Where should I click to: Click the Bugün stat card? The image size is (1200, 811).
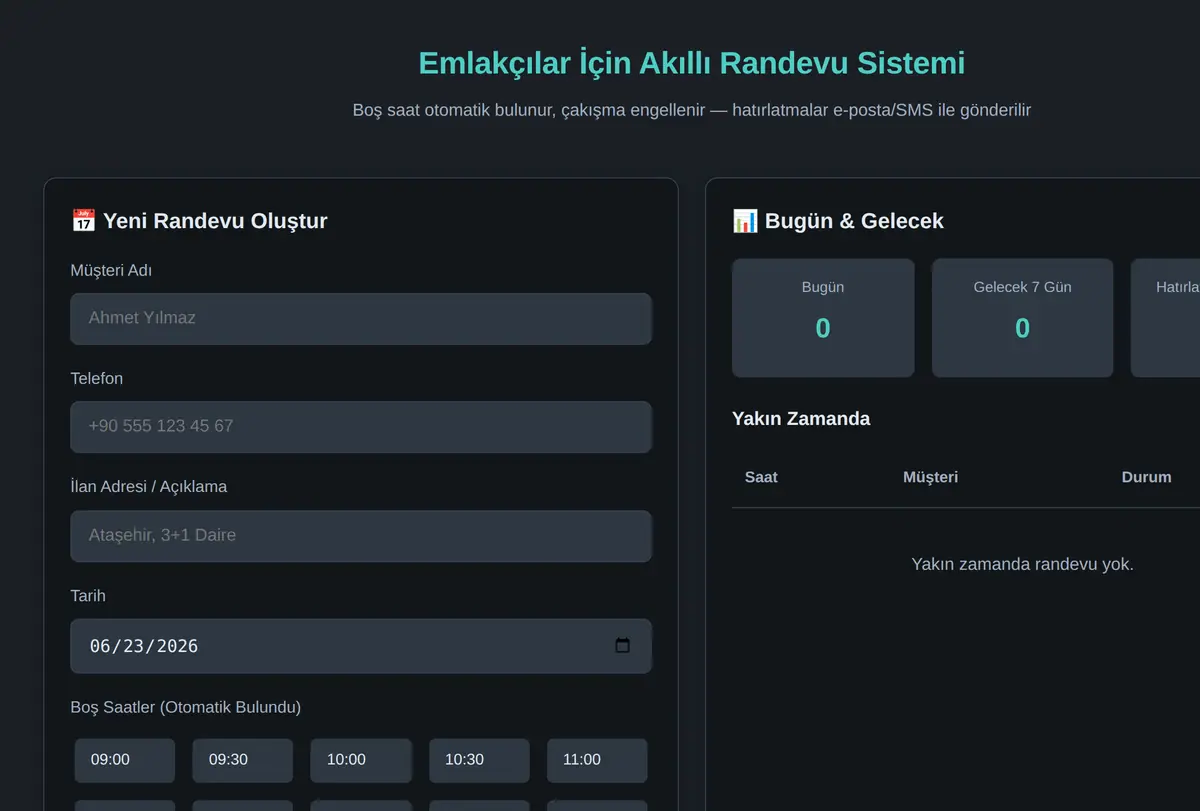click(x=823, y=318)
